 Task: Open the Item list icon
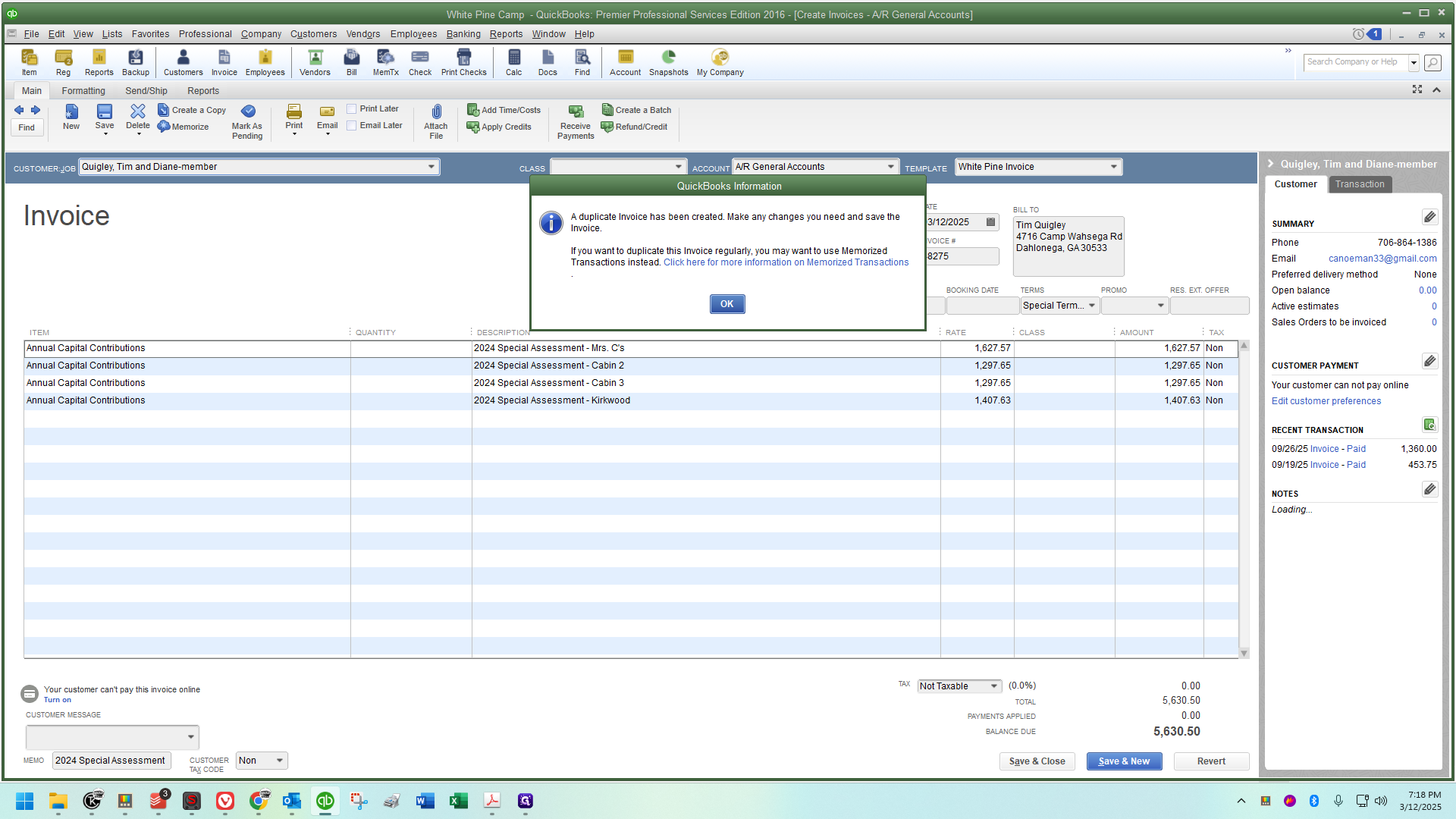(x=29, y=62)
